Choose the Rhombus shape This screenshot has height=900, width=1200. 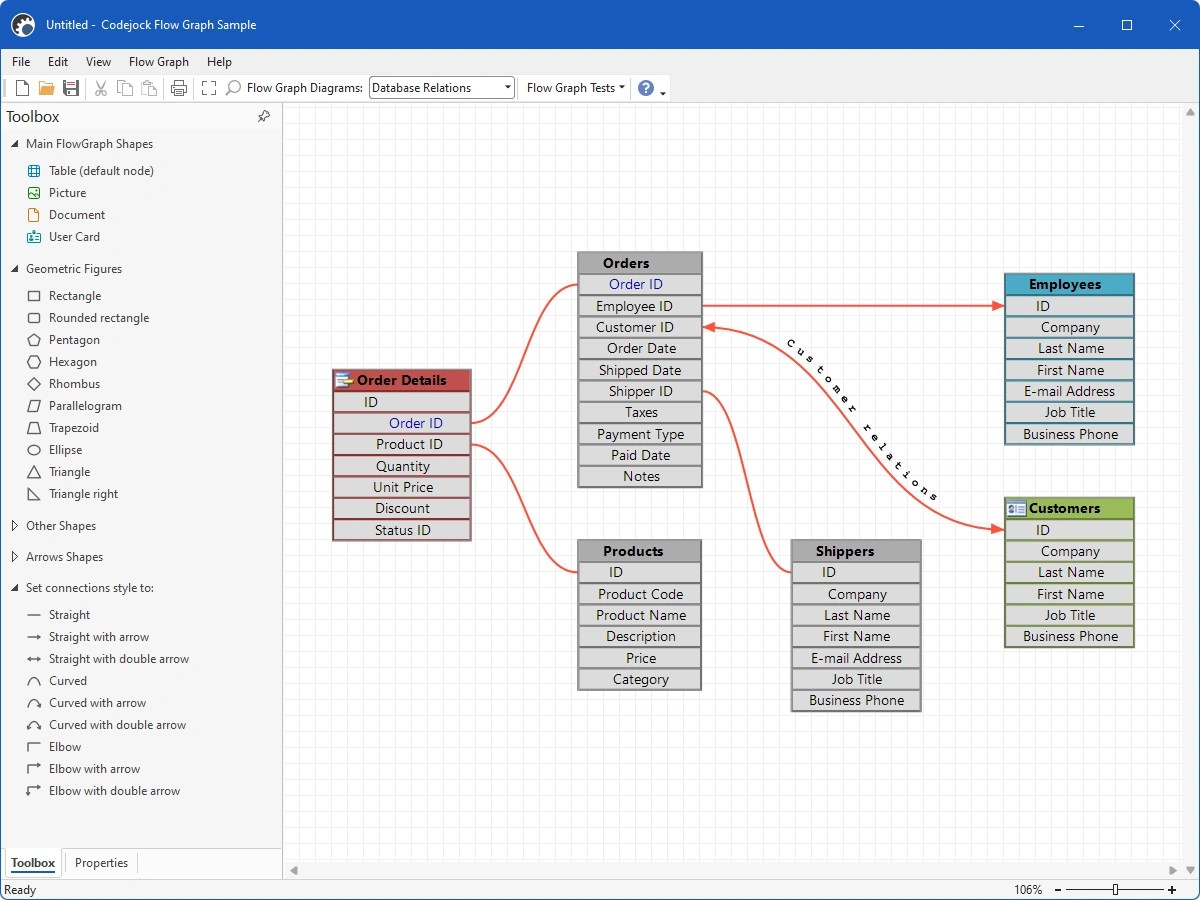pyautogui.click(x=74, y=384)
